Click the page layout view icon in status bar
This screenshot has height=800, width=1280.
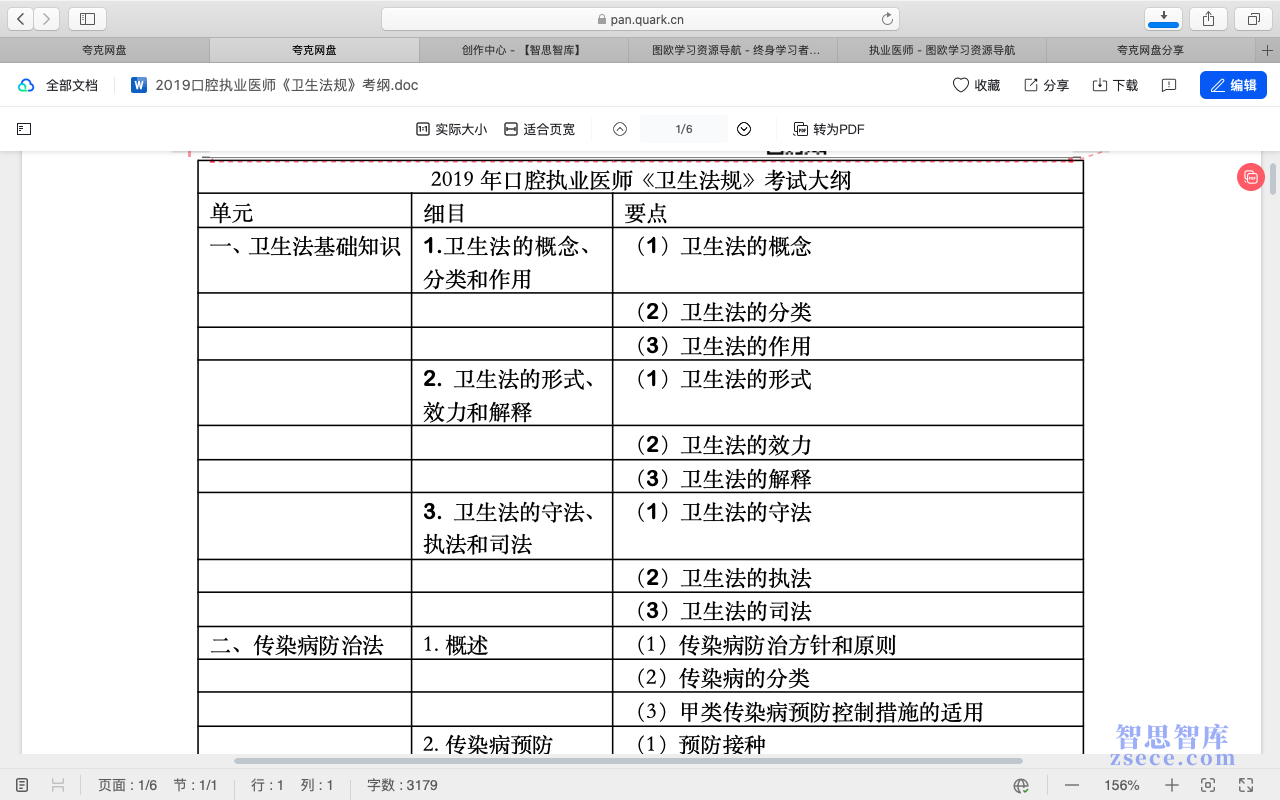(x=23, y=785)
